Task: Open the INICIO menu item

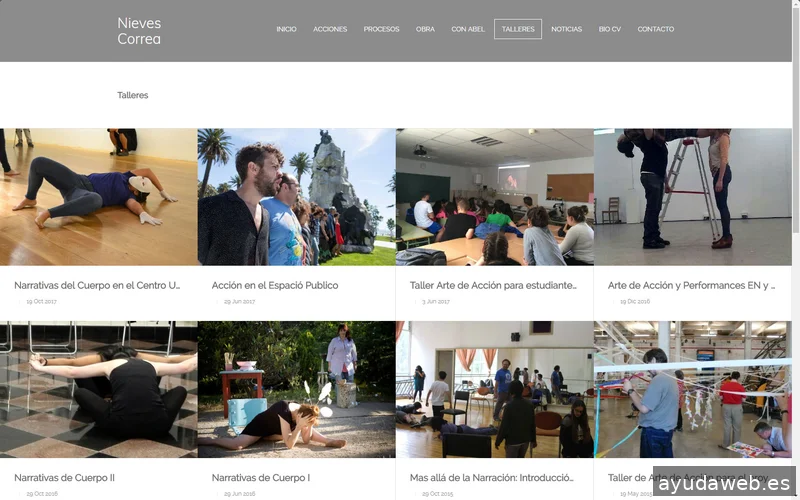Action: [286, 29]
